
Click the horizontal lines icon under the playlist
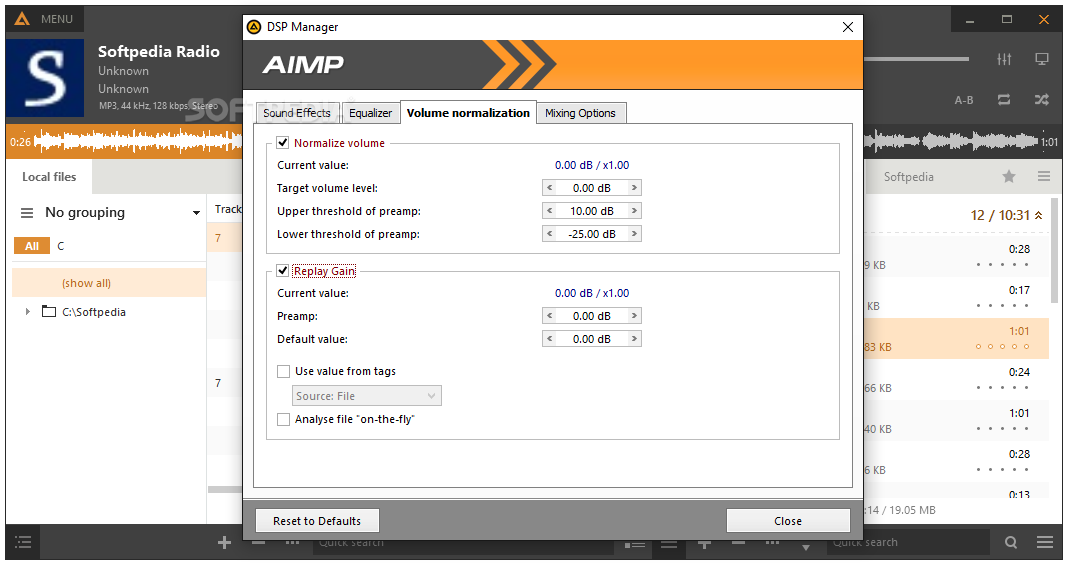point(669,543)
